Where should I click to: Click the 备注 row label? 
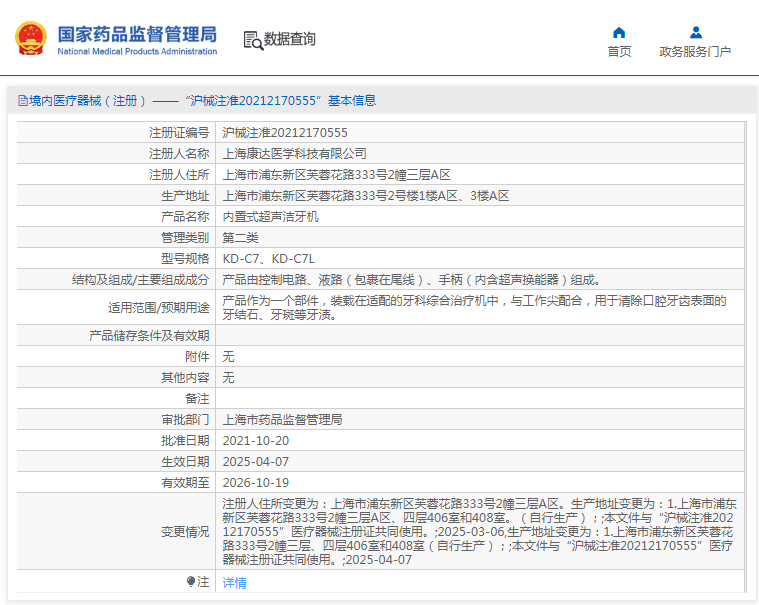197,399
